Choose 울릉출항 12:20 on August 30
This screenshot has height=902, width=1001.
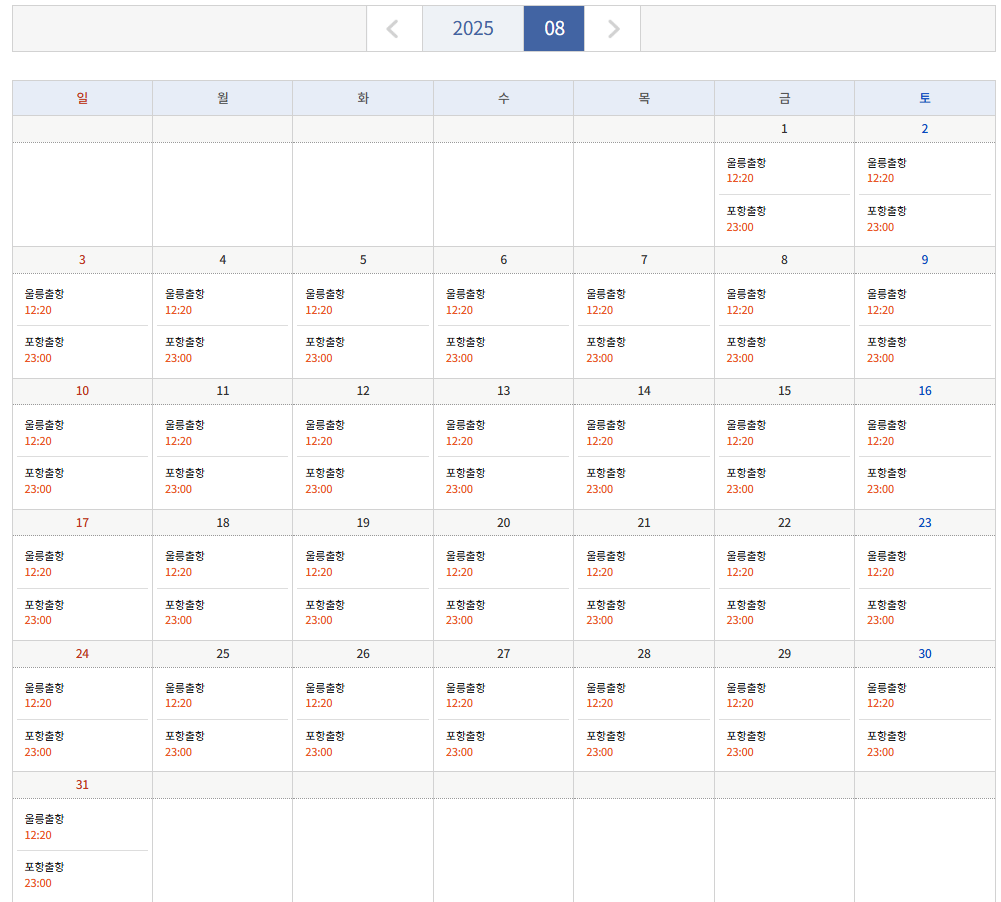coord(887,695)
